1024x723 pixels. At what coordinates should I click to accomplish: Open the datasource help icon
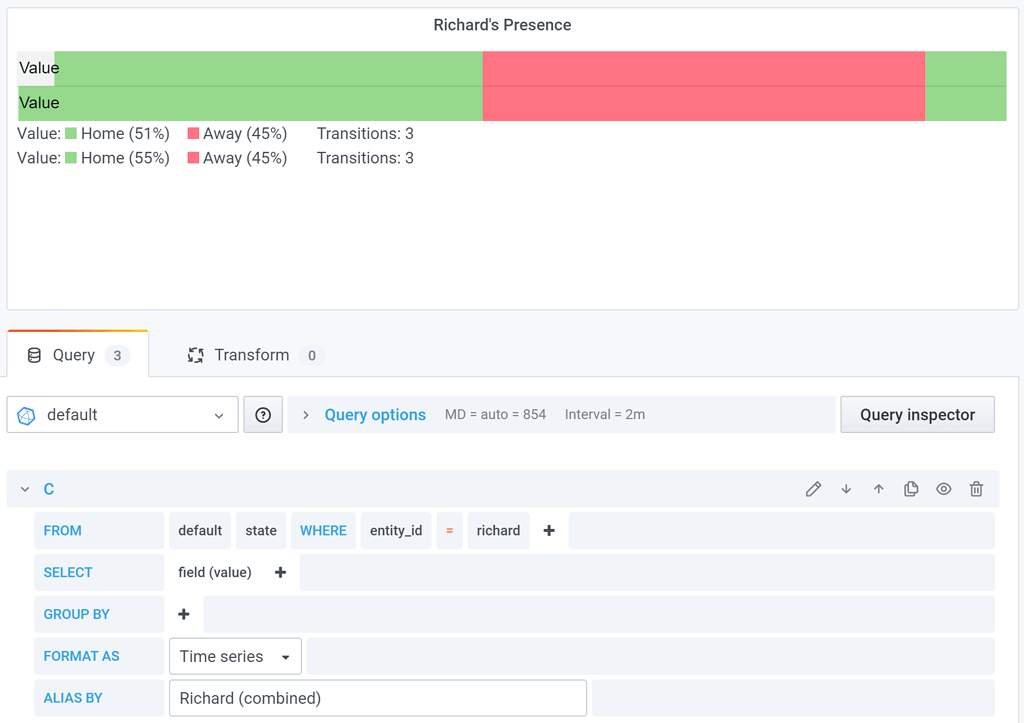click(262, 414)
